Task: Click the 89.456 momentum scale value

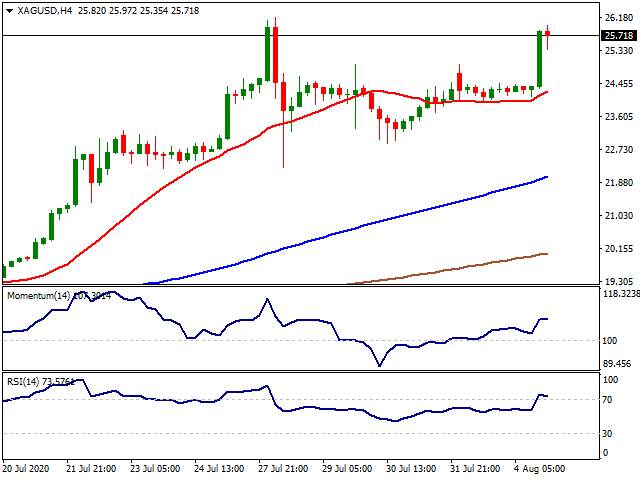Action: pyautogui.click(x=617, y=364)
